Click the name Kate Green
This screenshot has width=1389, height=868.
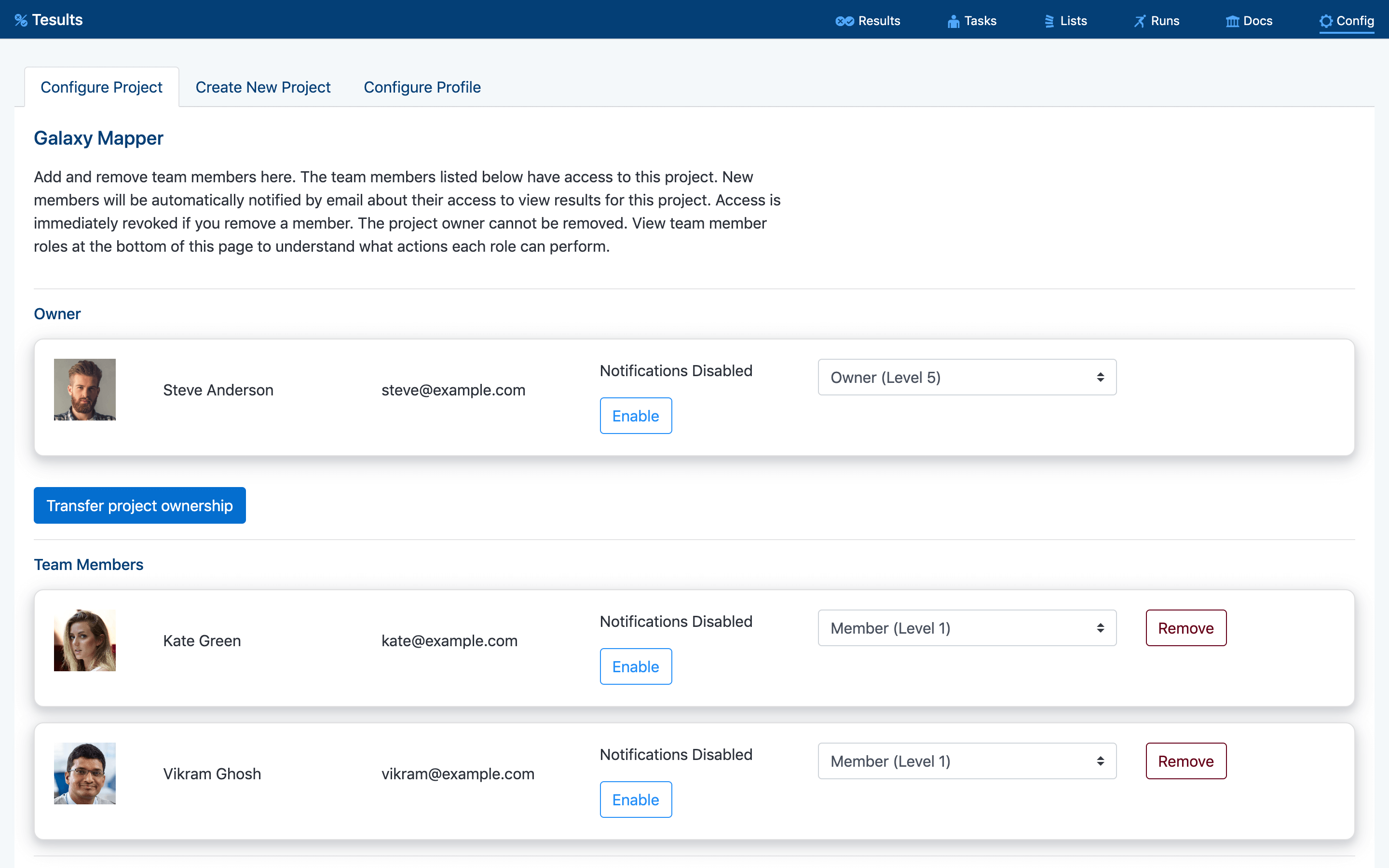tap(202, 641)
